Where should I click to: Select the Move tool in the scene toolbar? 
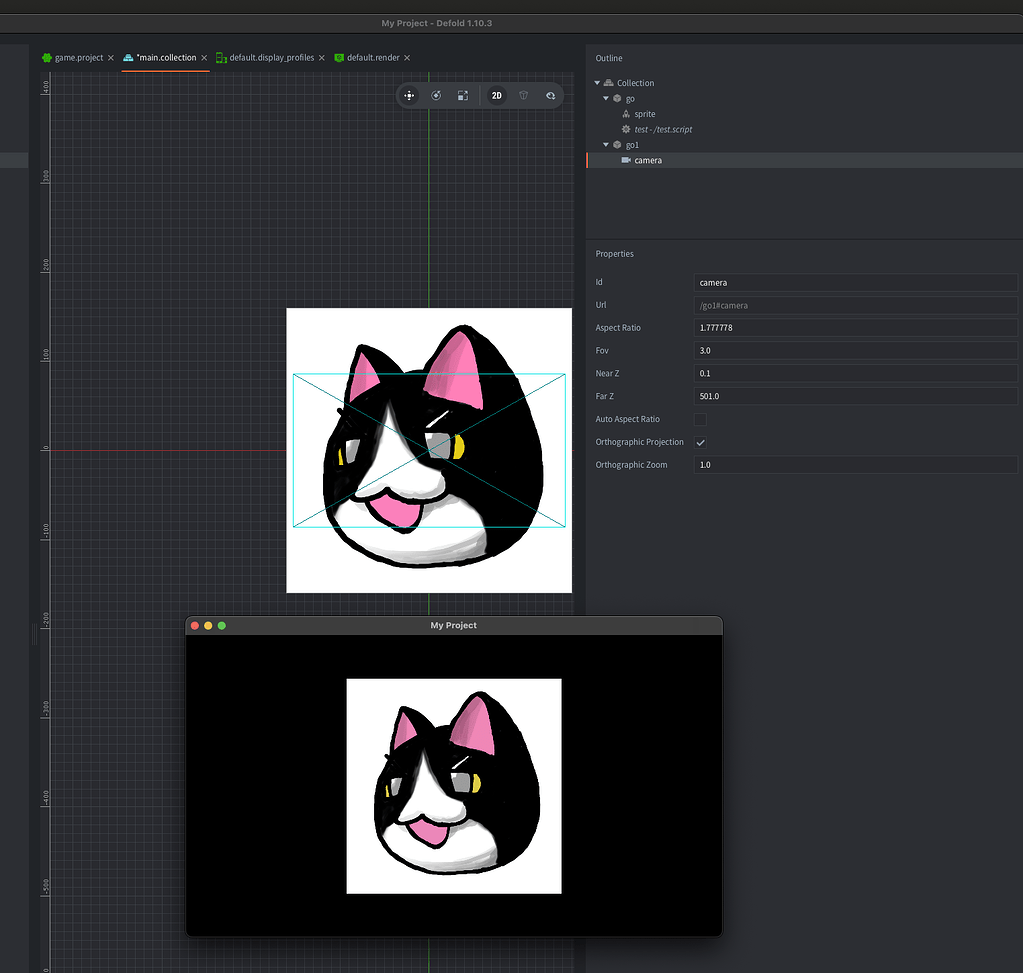(x=409, y=95)
